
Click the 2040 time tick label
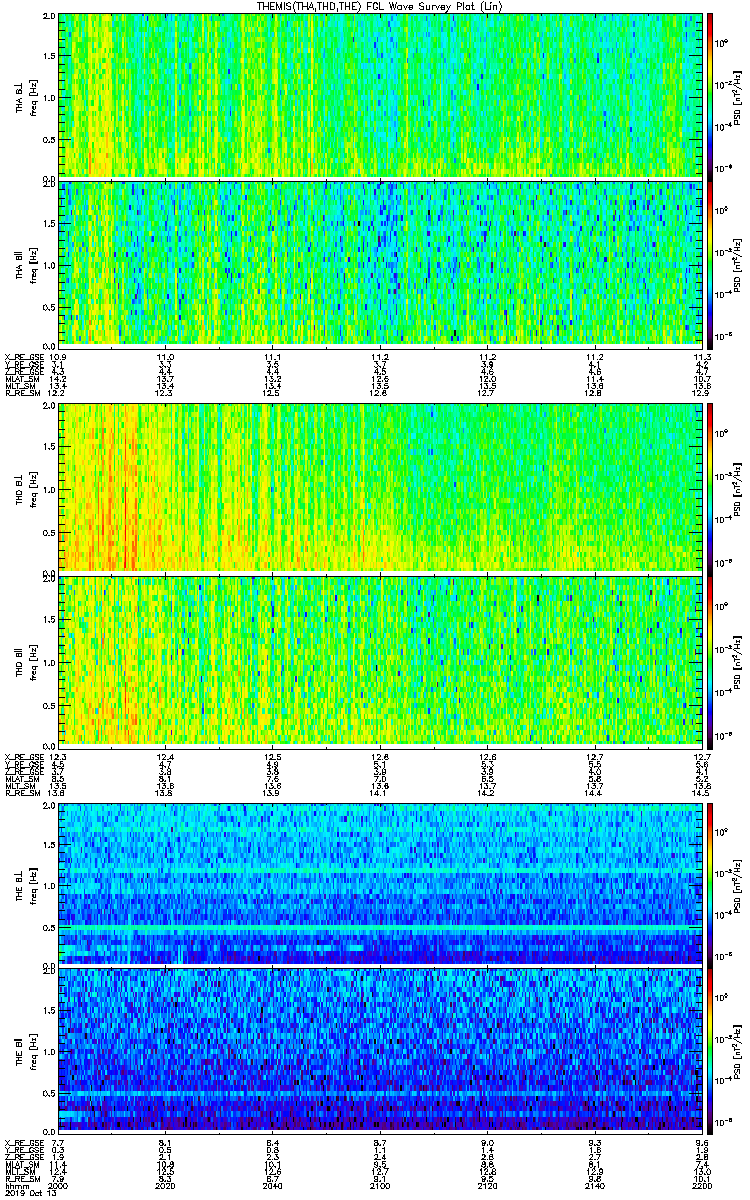coord(272,1184)
